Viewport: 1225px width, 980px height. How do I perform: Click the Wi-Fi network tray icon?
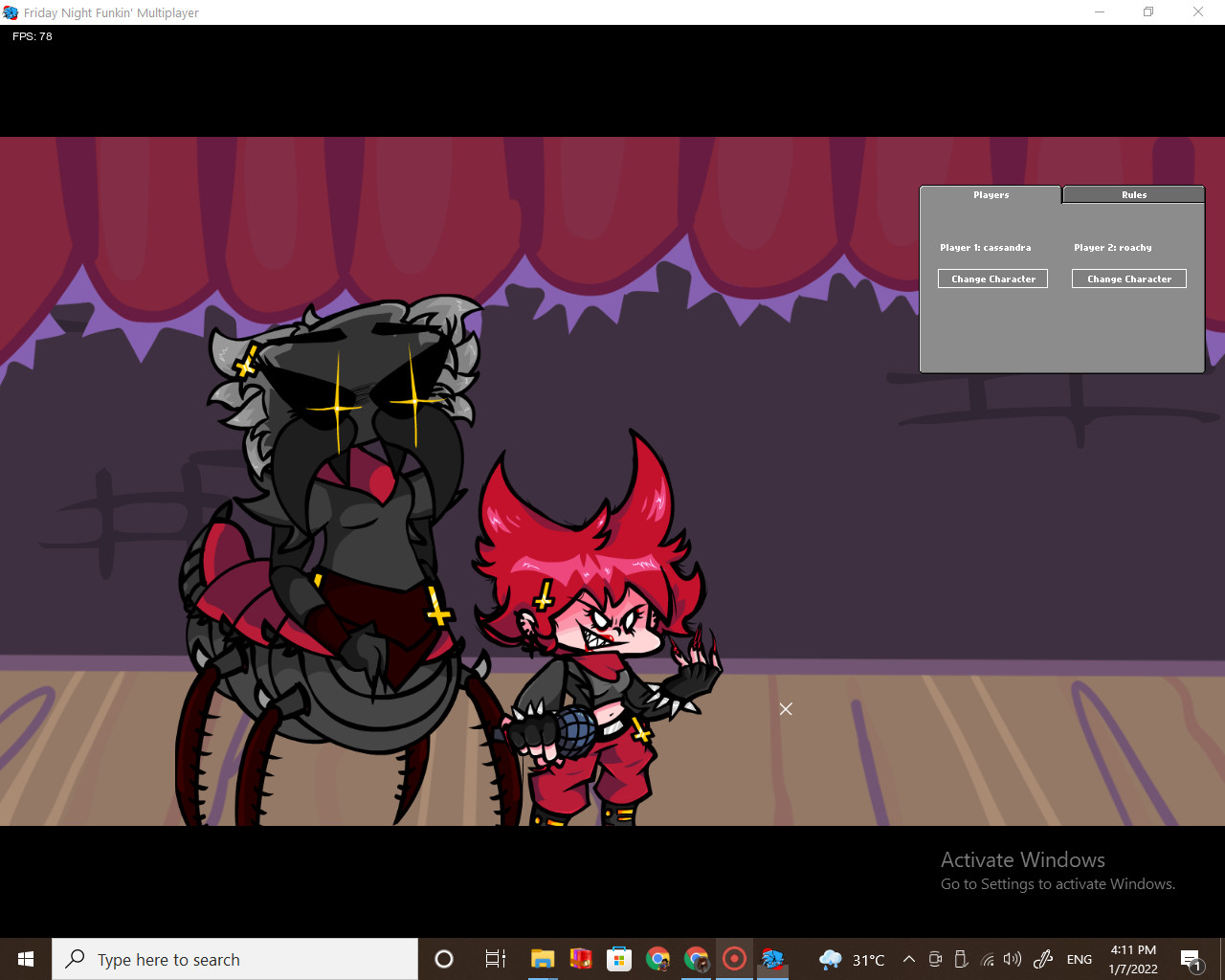987,959
